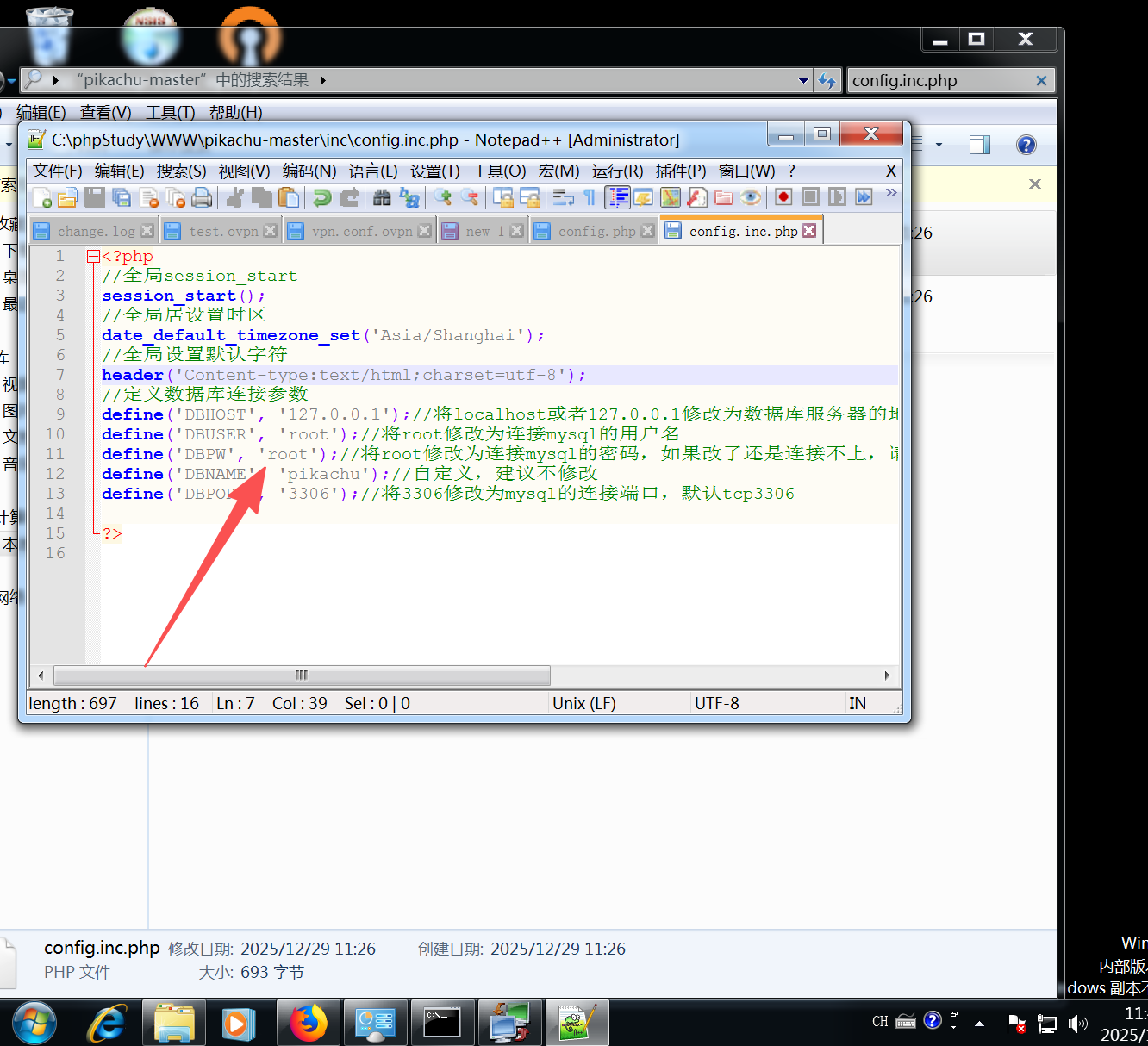Save the file using the Save icon
The image size is (1148, 1046).
click(95, 197)
